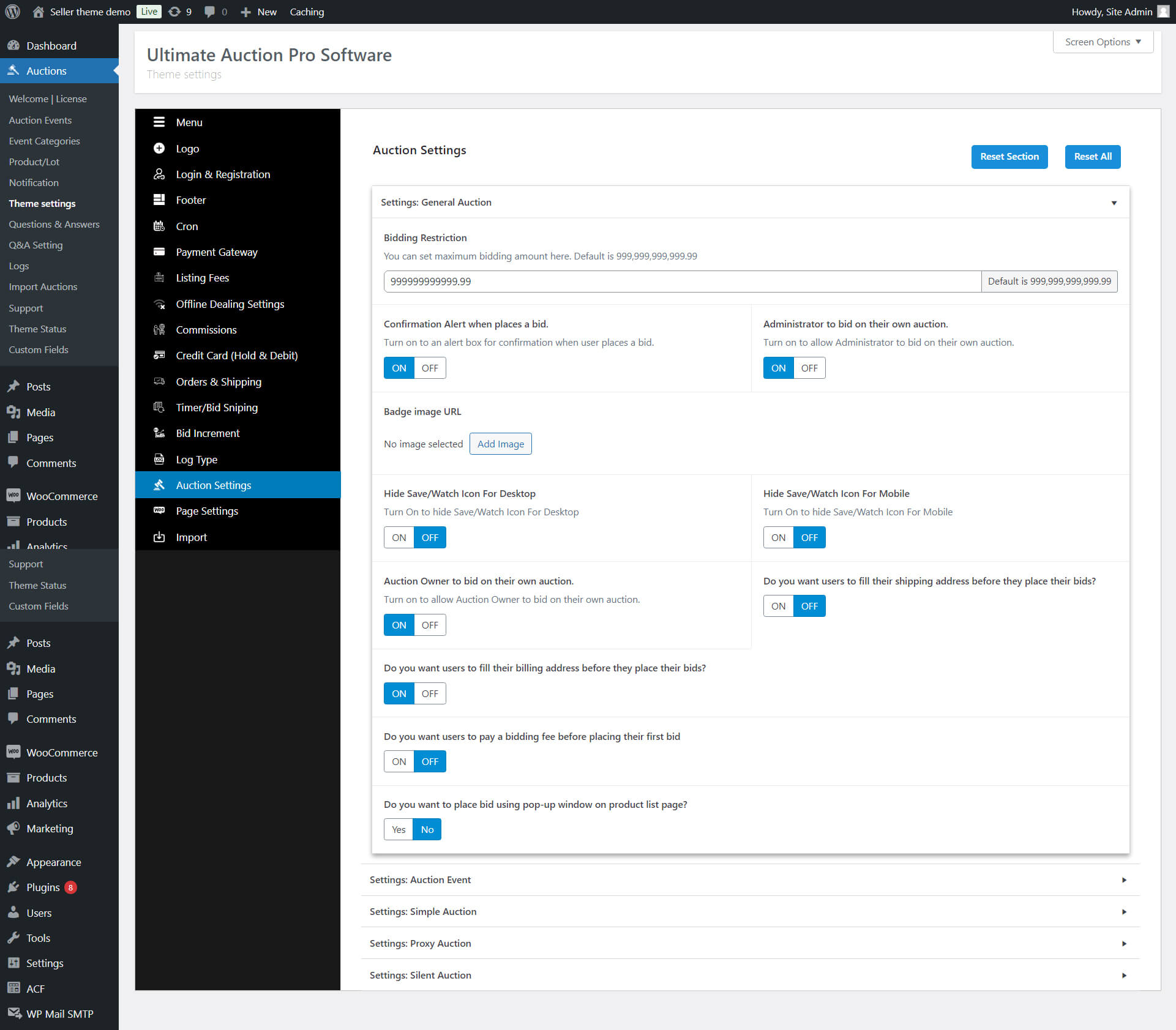Turn ON bidding fee before first bid

(x=399, y=761)
